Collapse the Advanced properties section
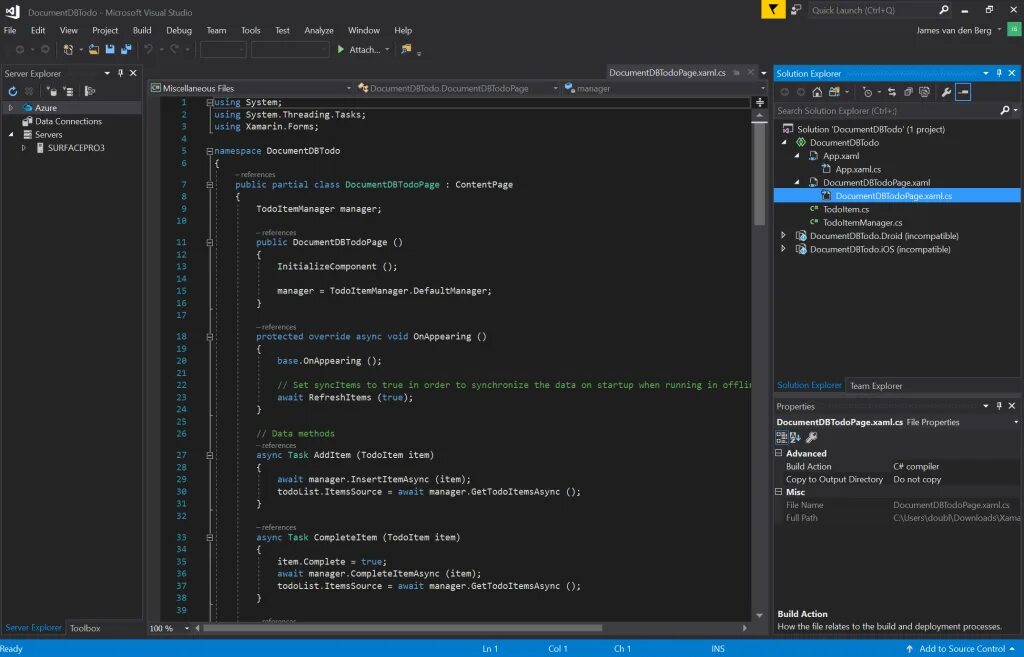Viewport: 1024px width, 657px height. point(778,453)
